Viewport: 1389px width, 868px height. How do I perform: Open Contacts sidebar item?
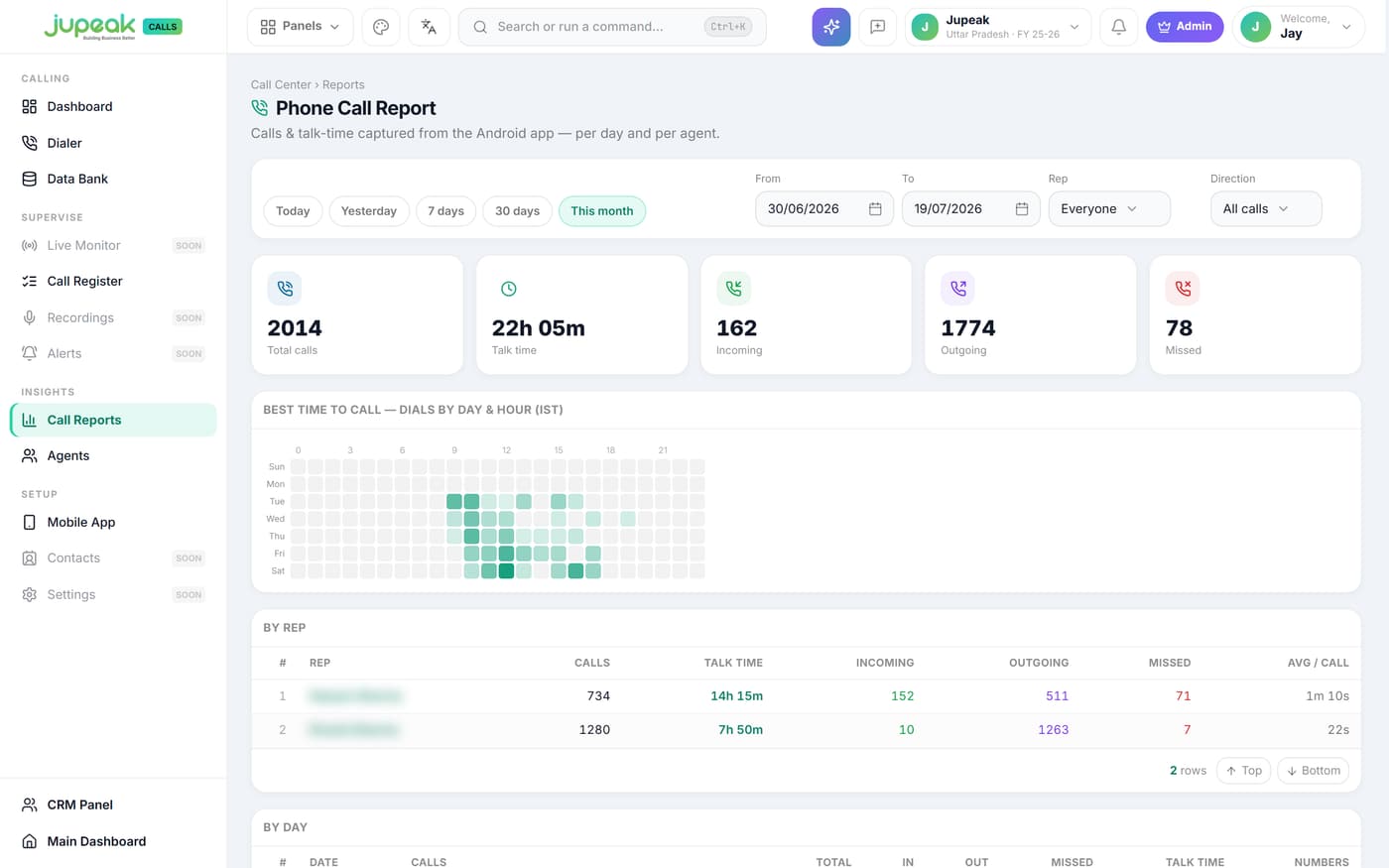[113, 558]
